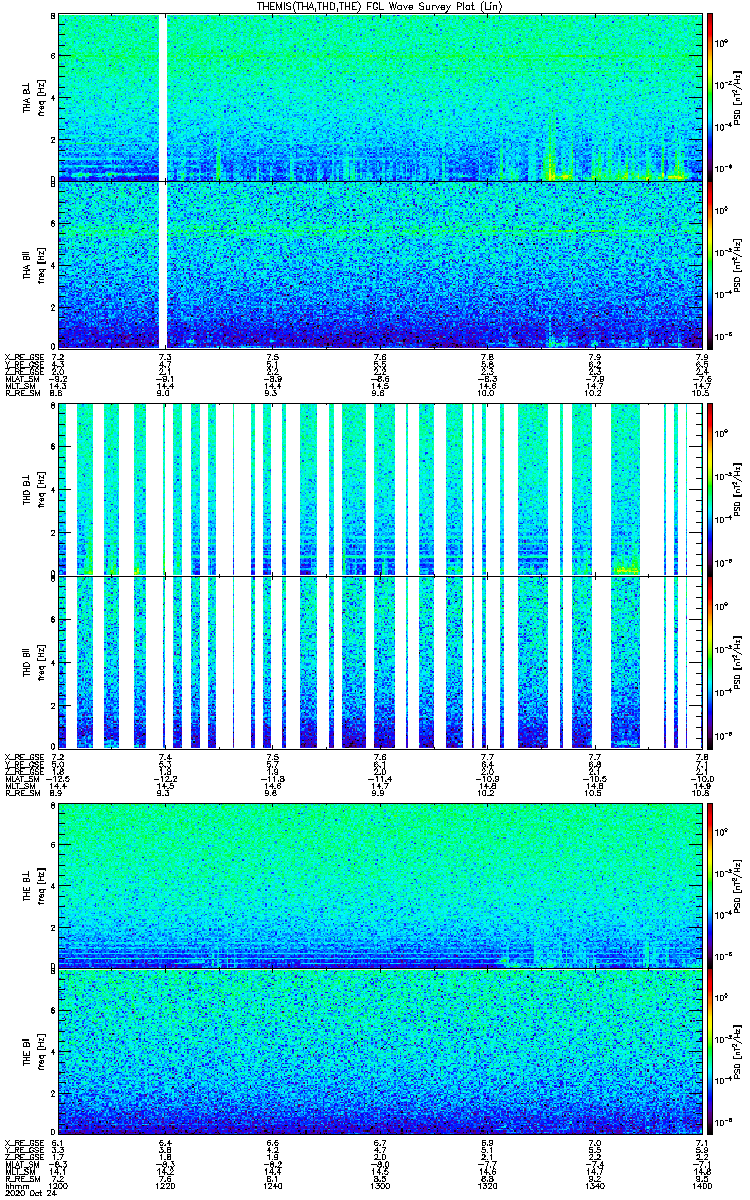Click the X_RE_GSE row label under THD panels
This screenshot has height=1200, width=750.
point(22,757)
